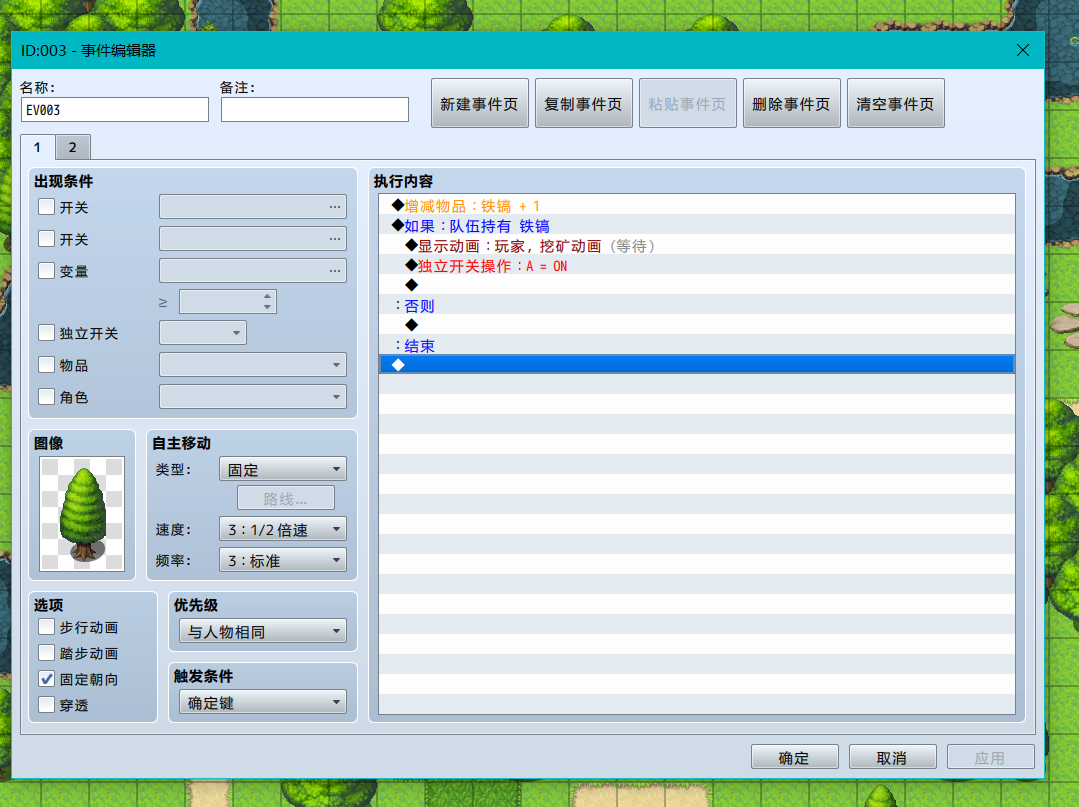
Task: Open the 触发条件 dropdown showing 确定键
Action: (262, 702)
